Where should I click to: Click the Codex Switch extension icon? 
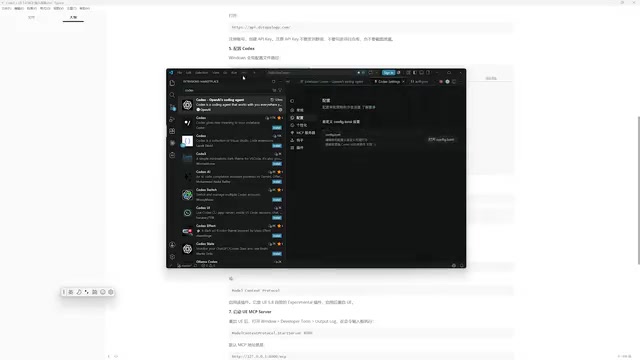coord(187,195)
